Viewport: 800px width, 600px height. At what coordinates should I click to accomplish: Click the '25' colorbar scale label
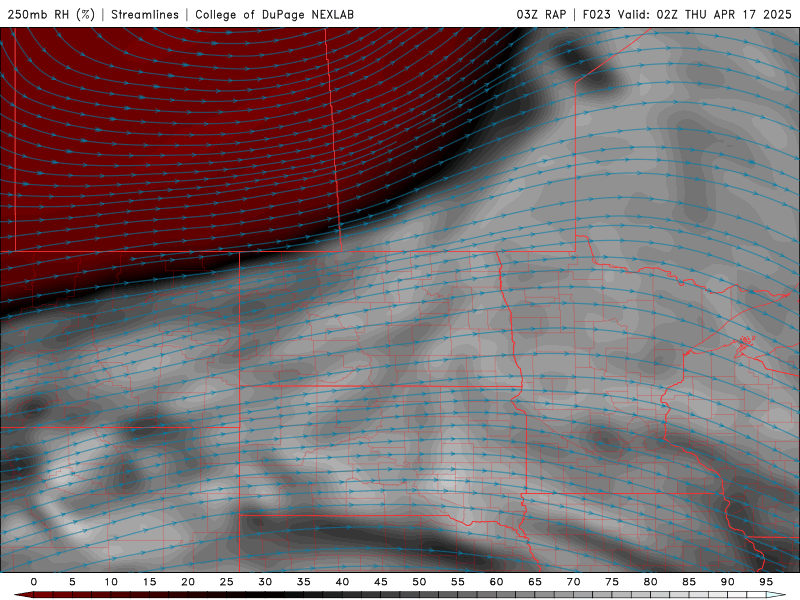pos(226,582)
